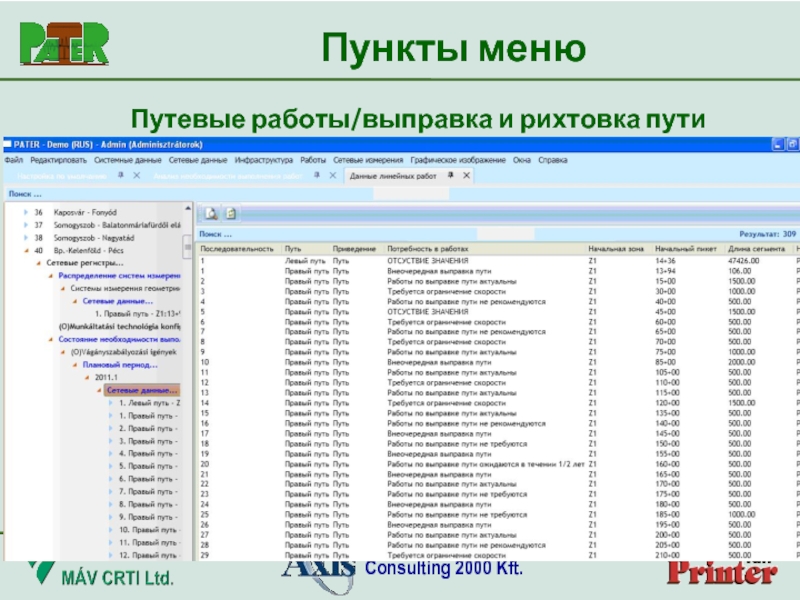Open the Инфраструктура menu
This screenshot has width=800, height=600.
point(263,160)
